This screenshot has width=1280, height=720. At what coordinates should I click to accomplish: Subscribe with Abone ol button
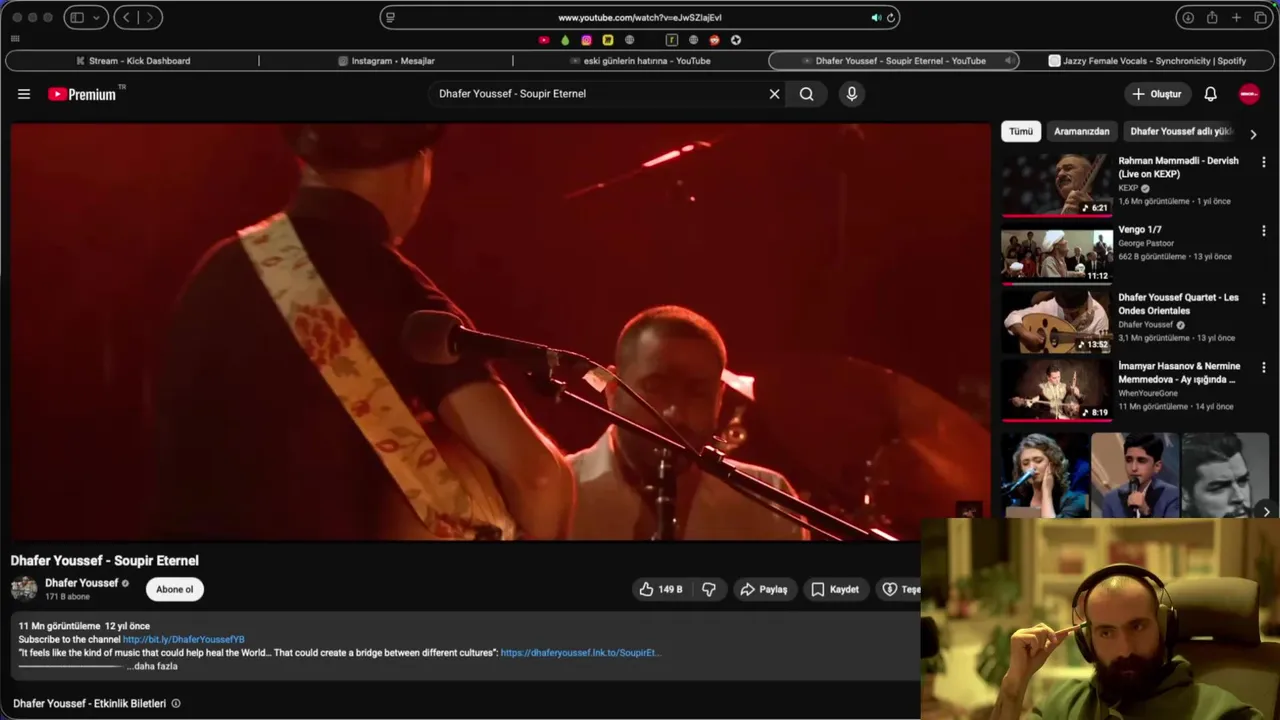[x=174, y=589]
